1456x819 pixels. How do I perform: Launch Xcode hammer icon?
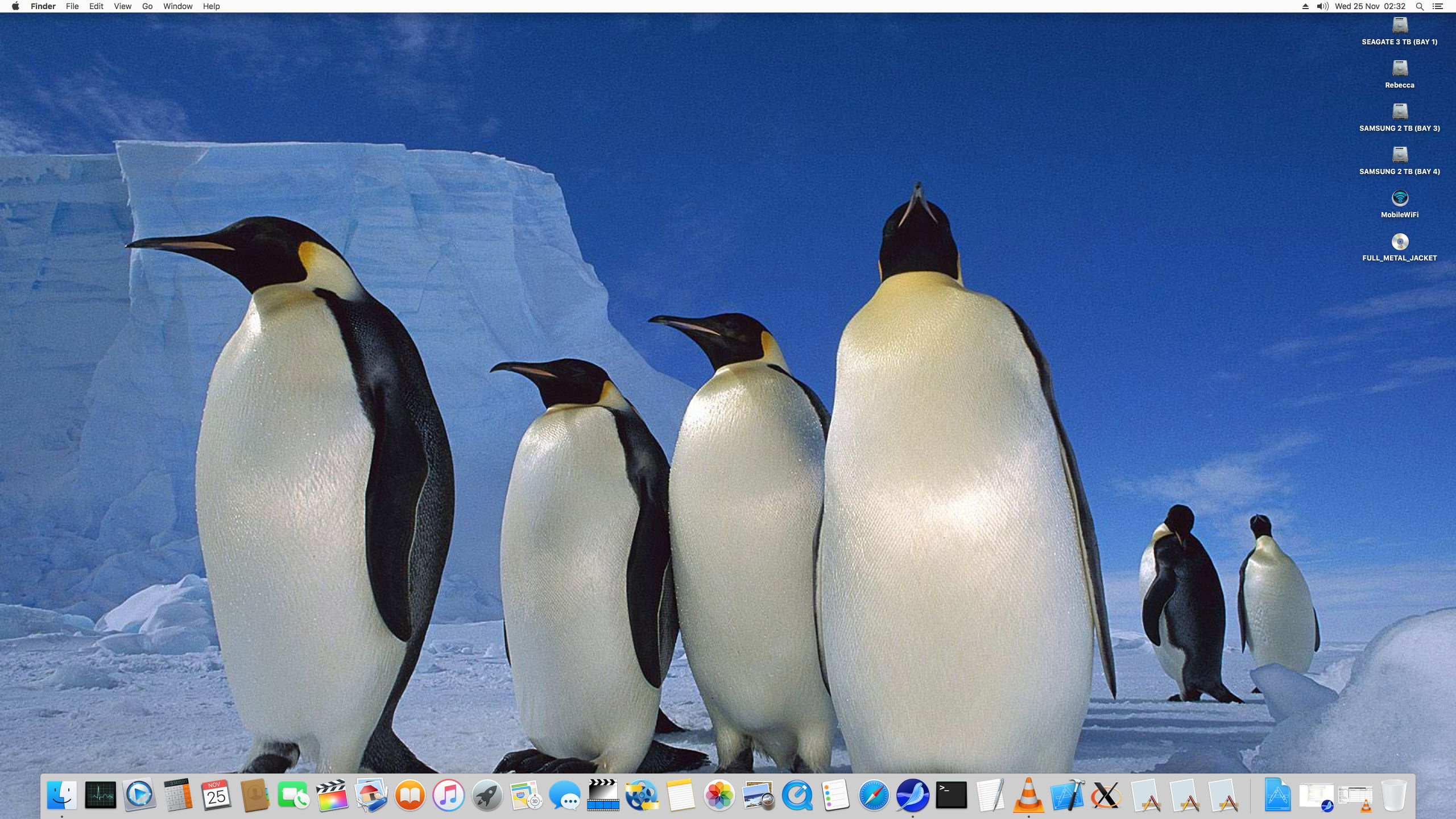[1068, 795]
